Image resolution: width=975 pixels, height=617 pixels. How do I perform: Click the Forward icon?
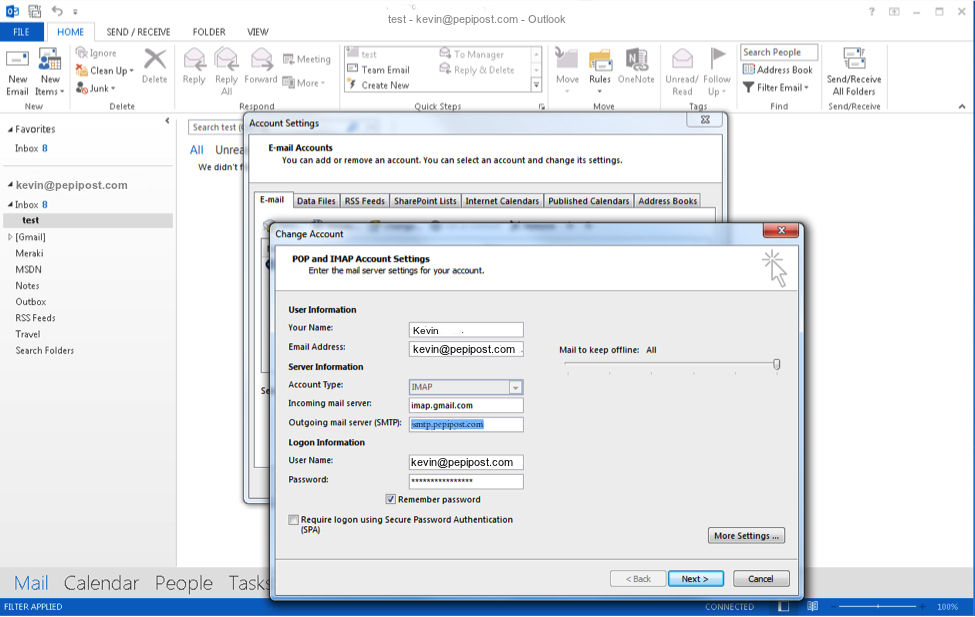click(x=261, y=60)
